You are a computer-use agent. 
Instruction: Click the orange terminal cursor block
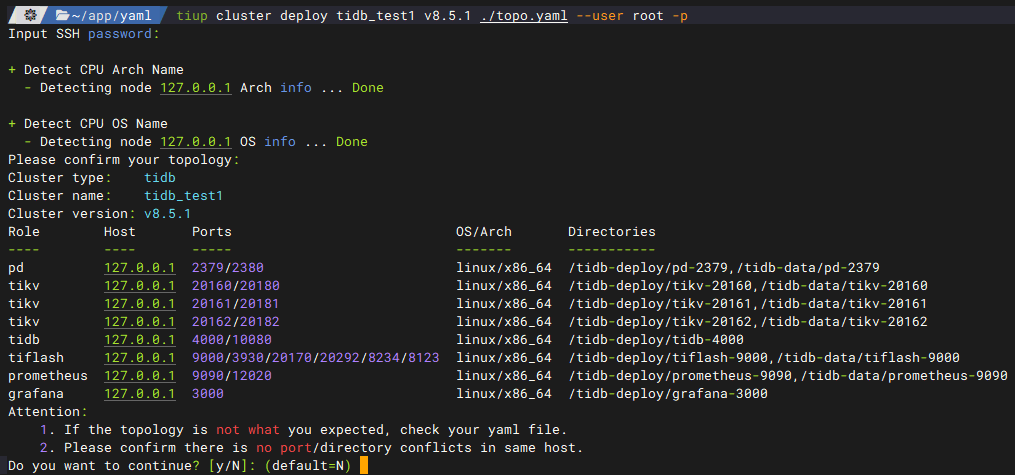(364, 466)
